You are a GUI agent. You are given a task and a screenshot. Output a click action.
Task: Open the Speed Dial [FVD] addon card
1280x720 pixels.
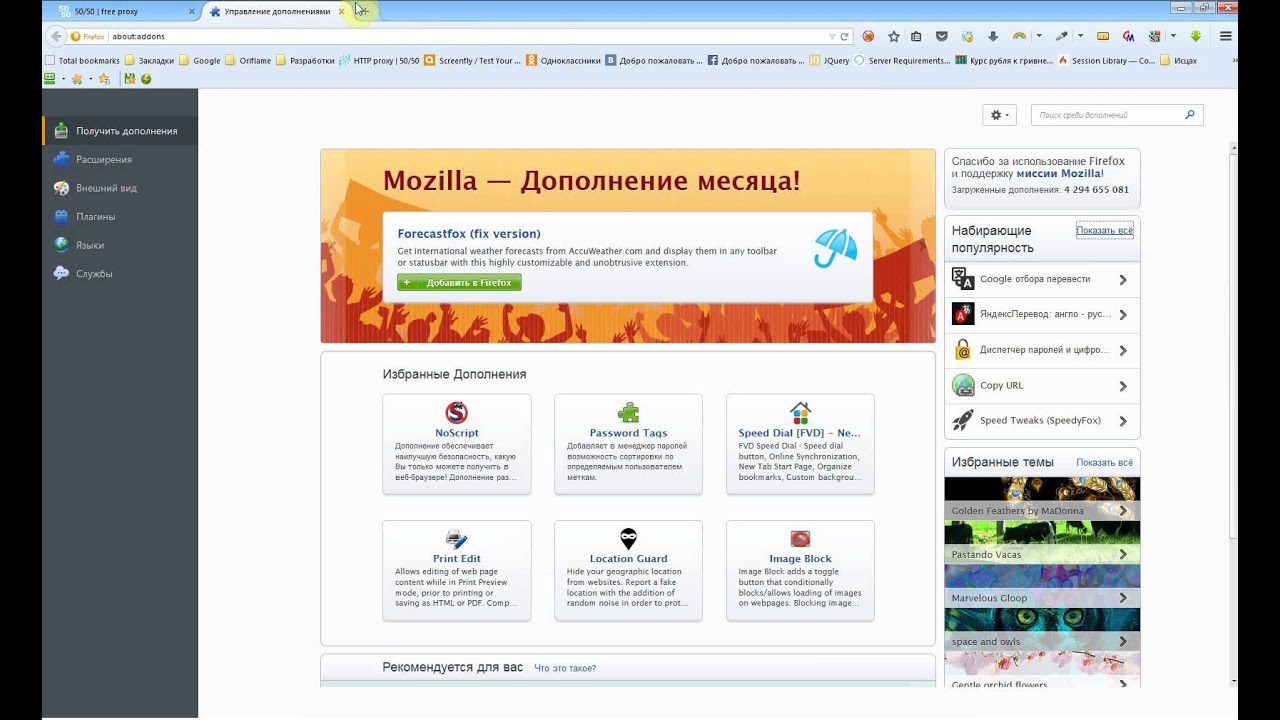pos(800,443)
